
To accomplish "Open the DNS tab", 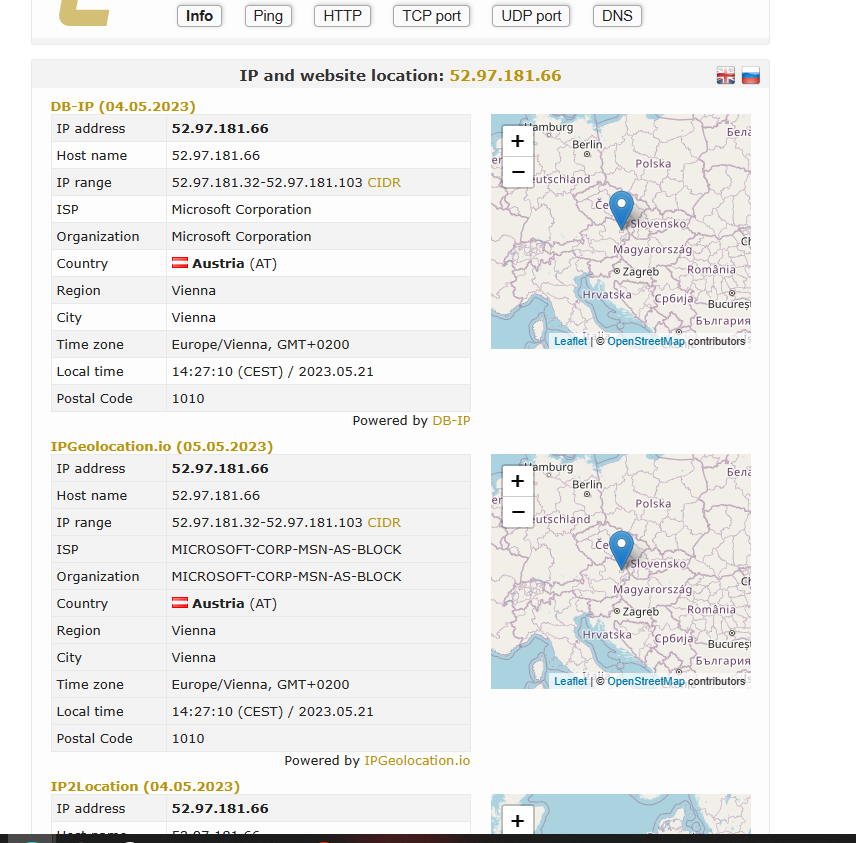I will 617,16.
